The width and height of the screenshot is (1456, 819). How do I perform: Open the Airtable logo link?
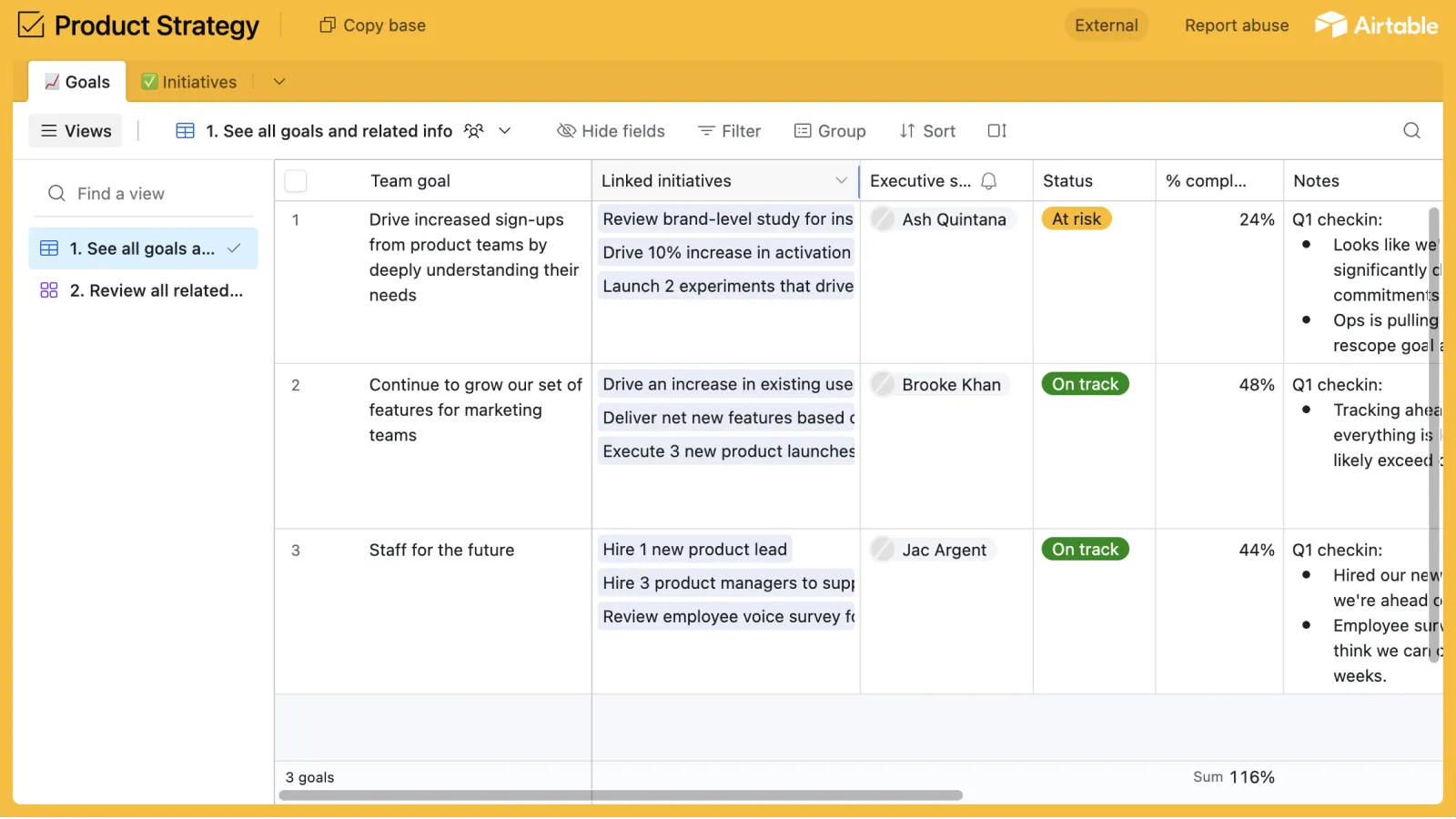[1376, 25]
